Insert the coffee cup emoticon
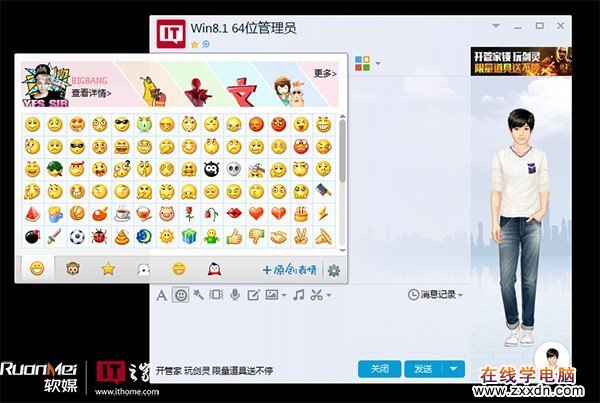Viewport: 600px width, 403px height. pyautogui.click(x=122, y=214)
